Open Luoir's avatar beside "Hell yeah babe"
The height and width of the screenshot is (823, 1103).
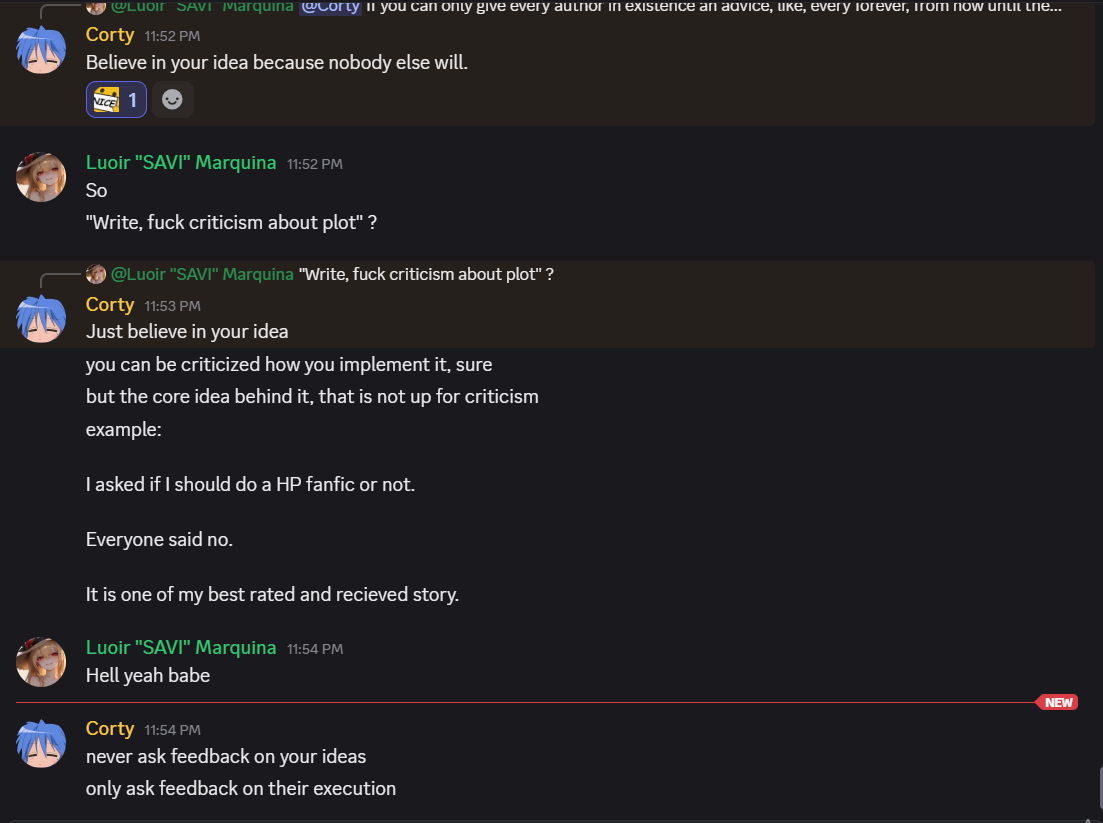(41, 663)
